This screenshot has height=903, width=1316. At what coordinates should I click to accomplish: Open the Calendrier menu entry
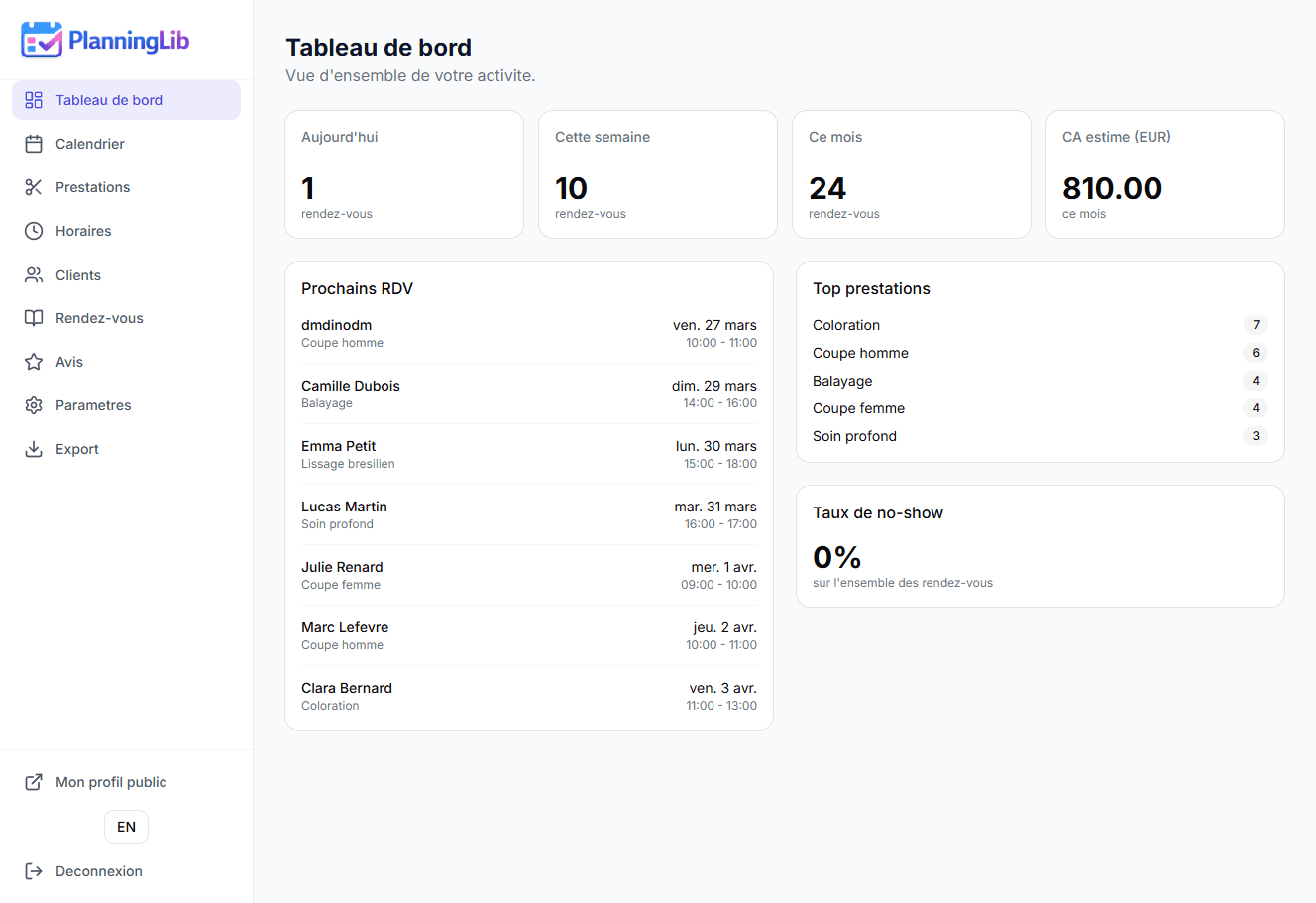pyautogui.click(x=90, y=143)
